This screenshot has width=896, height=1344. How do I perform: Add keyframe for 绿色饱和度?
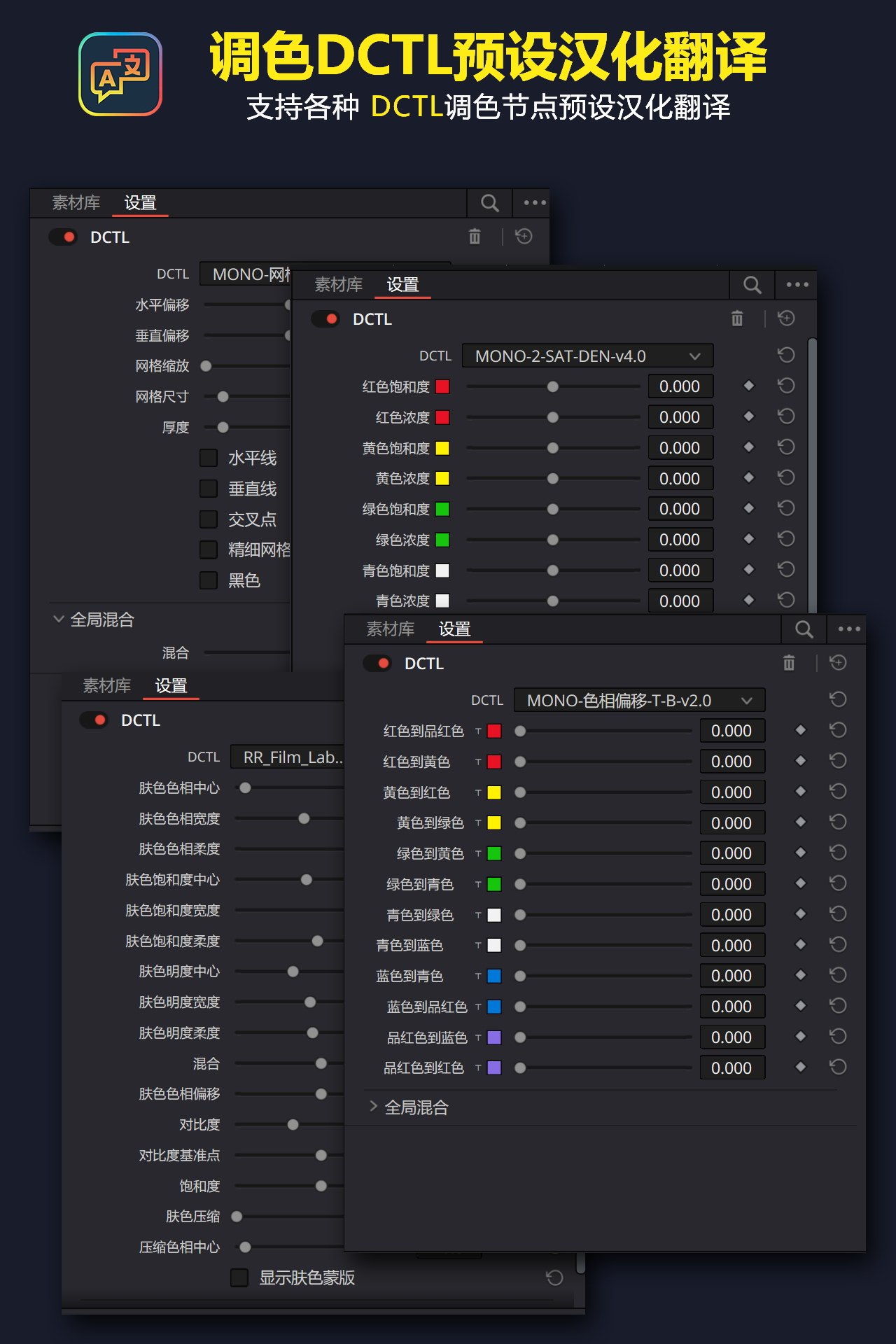(x=749, y=508)
